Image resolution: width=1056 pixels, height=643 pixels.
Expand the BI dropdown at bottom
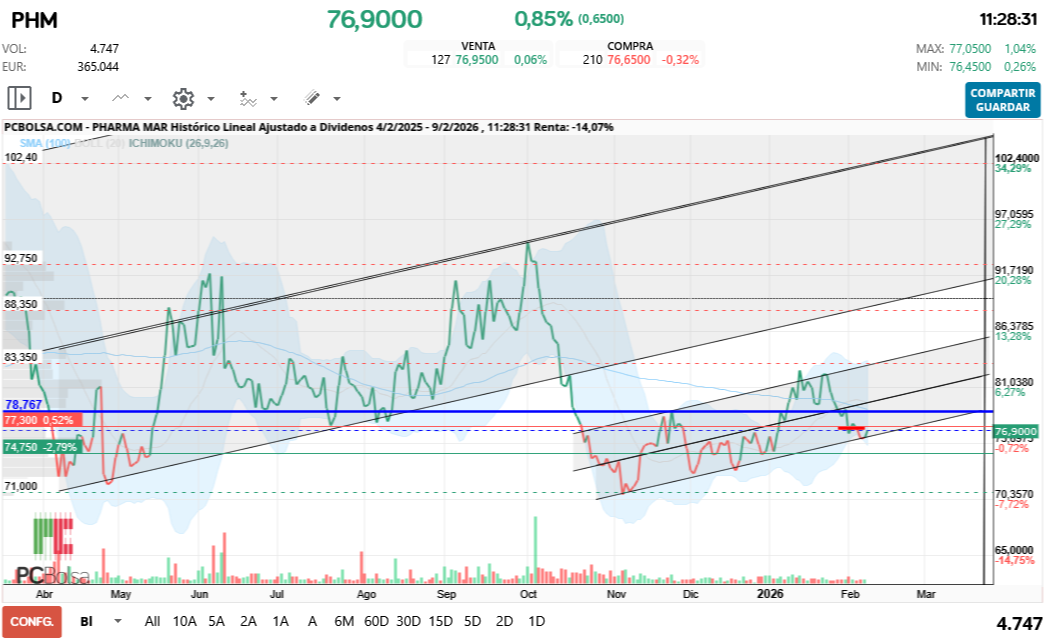pos(118,621)
